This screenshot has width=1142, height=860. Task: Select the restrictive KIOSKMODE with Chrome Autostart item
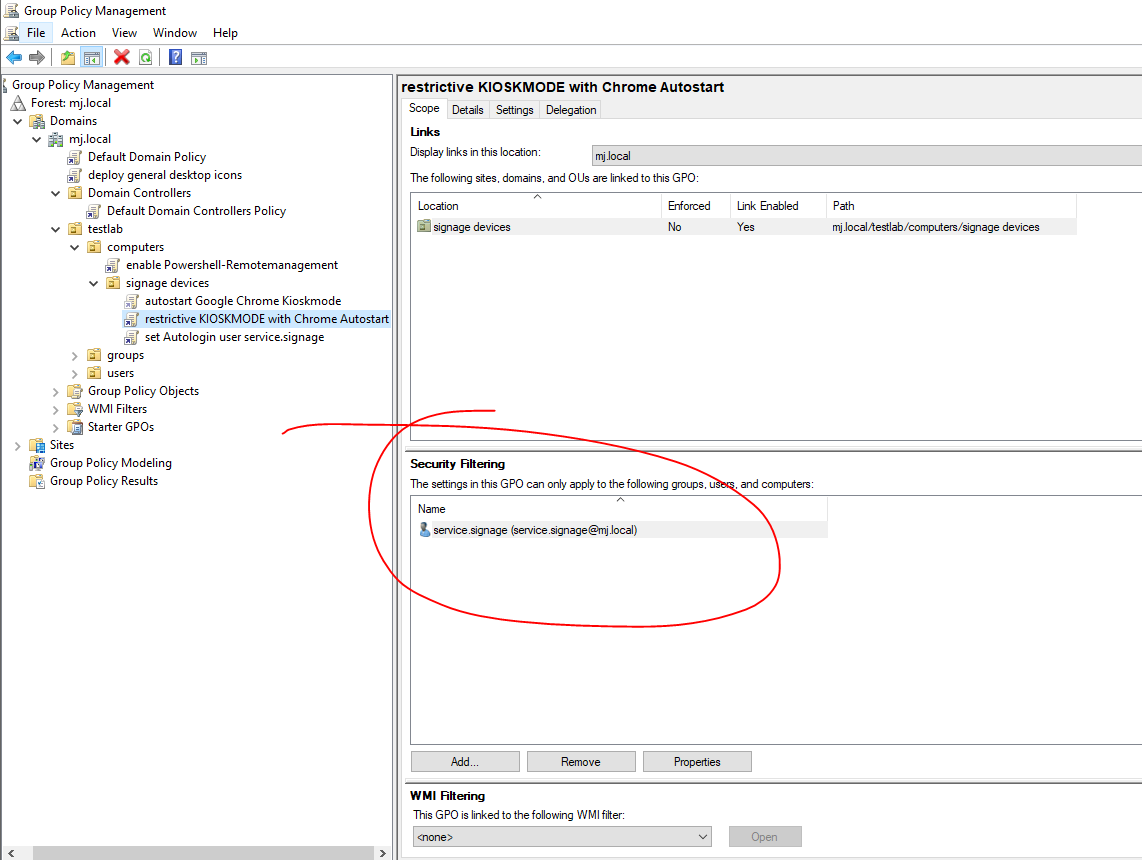267,319
